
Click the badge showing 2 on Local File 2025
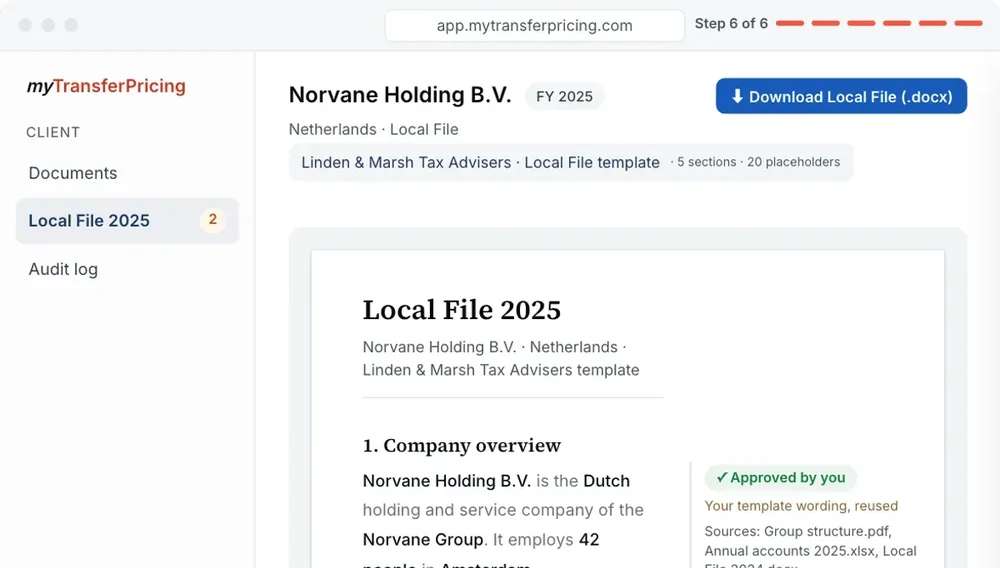point(212,220)
